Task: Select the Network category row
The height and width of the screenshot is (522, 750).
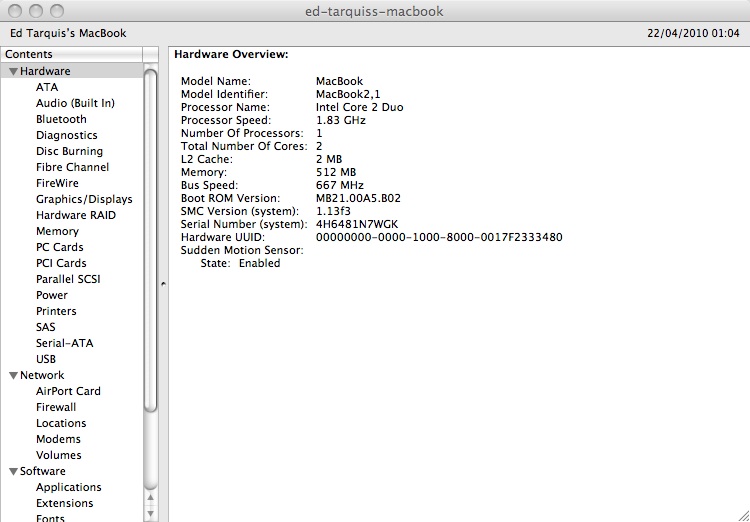Action: pos(72,375)
